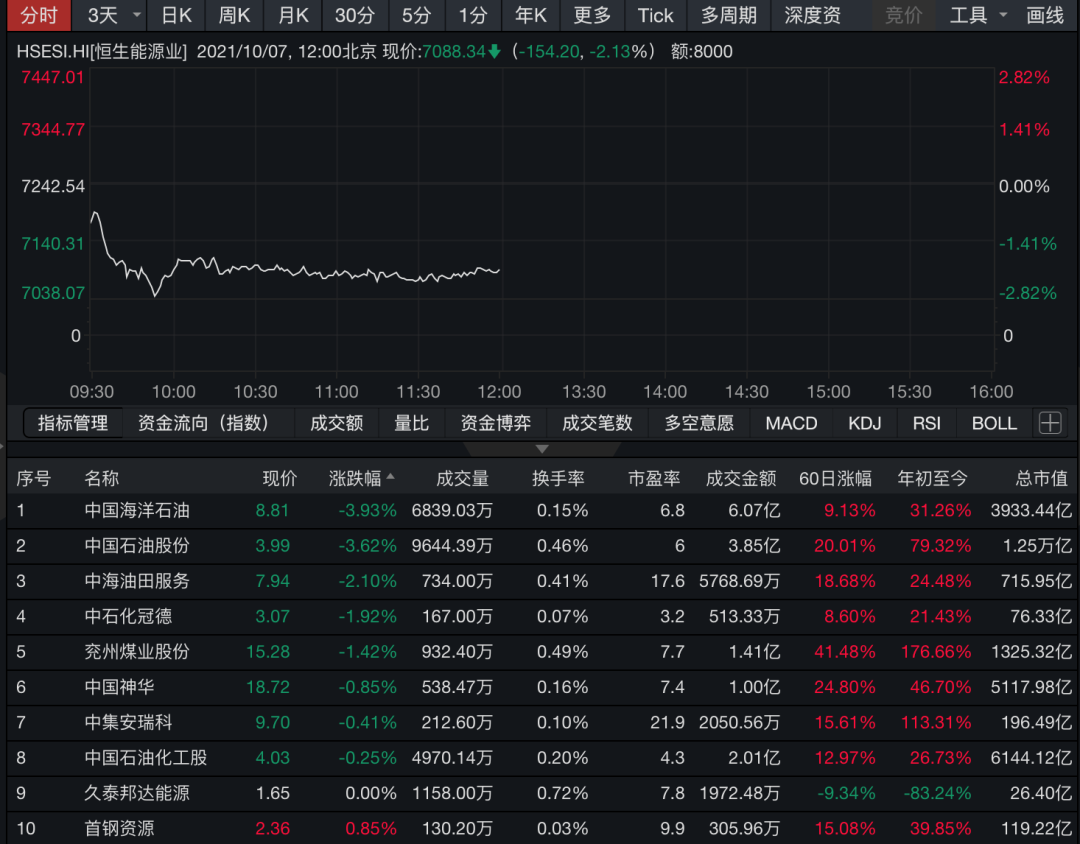Sort by 市盈率 column header

654,478
